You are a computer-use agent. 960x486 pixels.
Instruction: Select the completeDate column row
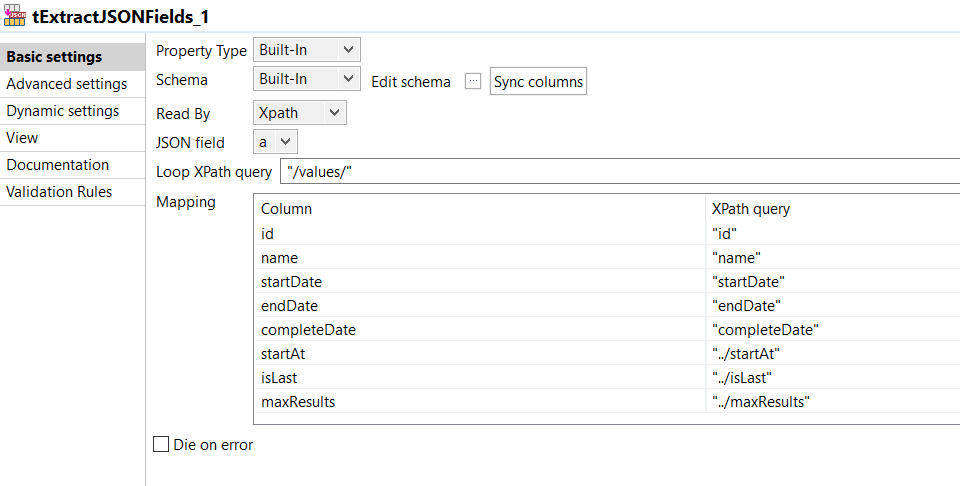(x=480, y=330)
